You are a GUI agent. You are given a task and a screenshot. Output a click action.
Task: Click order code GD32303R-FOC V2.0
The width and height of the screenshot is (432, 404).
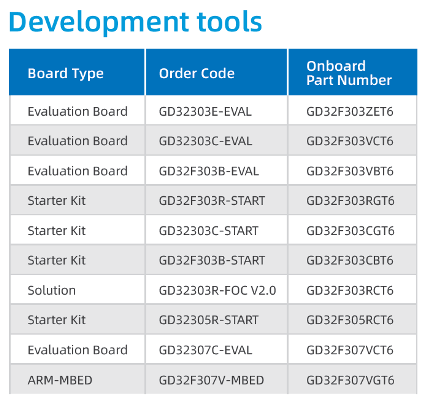tap(218, 290)
